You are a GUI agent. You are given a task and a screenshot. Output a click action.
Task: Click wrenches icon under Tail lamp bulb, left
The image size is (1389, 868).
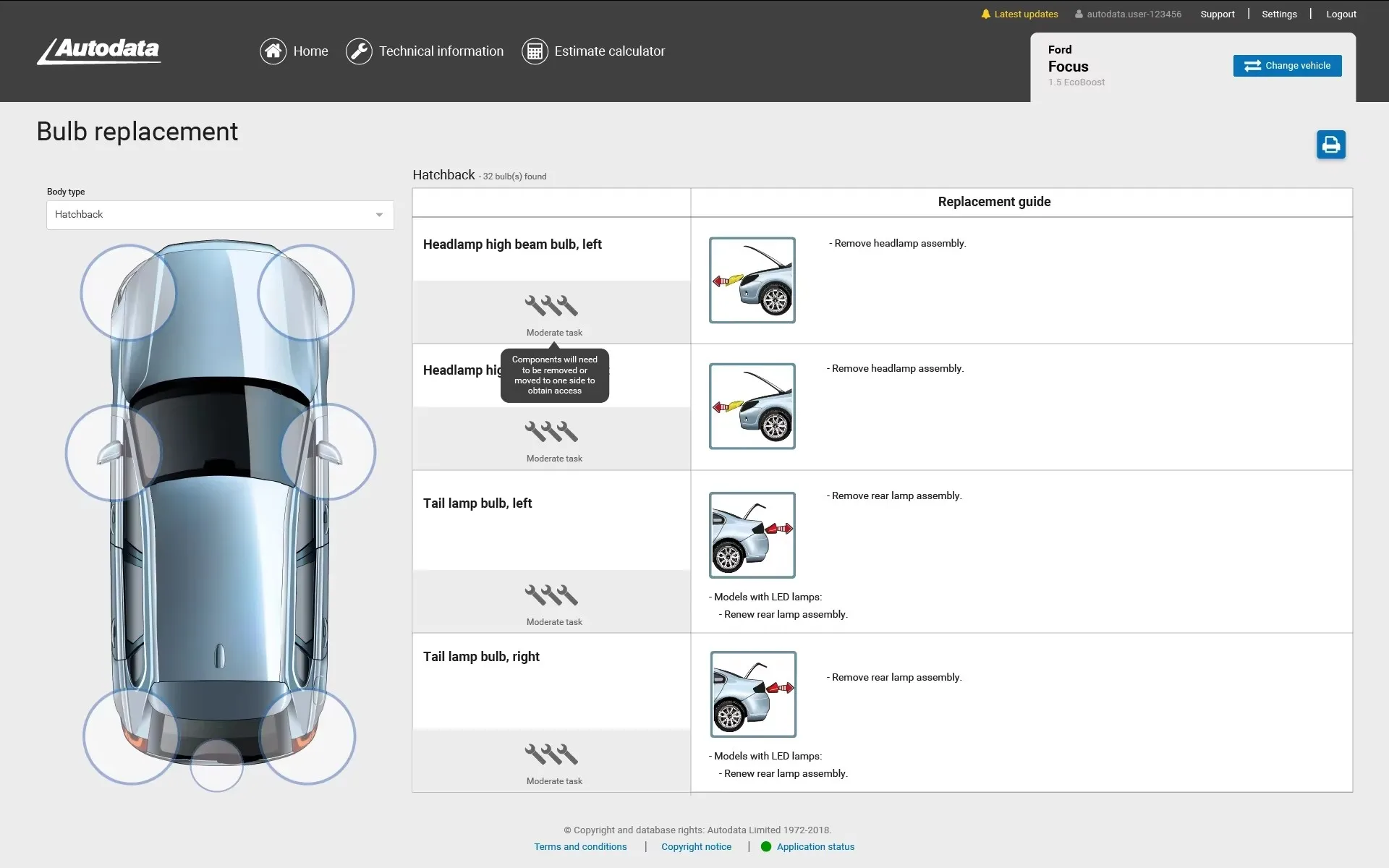[551, 595]
